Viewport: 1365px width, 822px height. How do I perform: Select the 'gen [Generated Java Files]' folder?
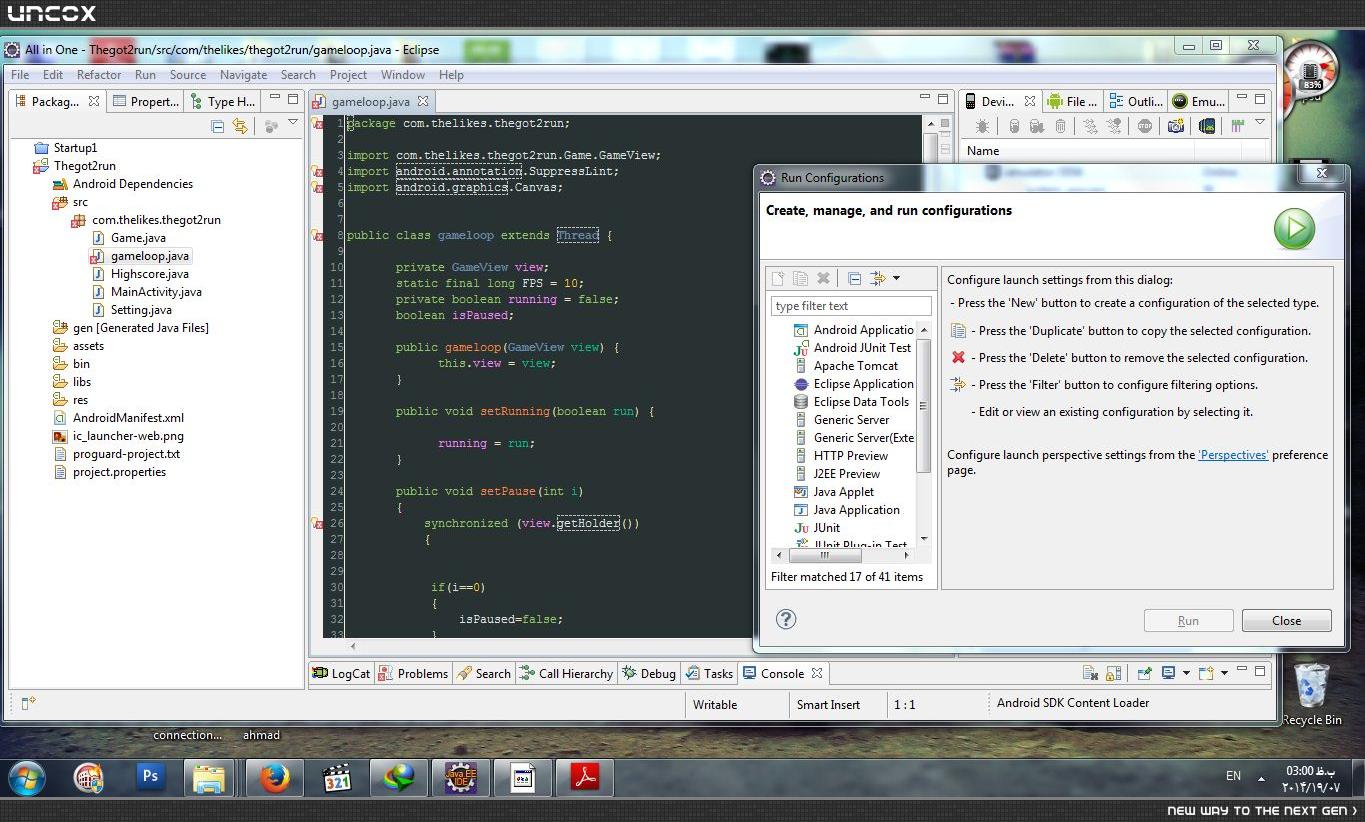click(x=130, y=327)
